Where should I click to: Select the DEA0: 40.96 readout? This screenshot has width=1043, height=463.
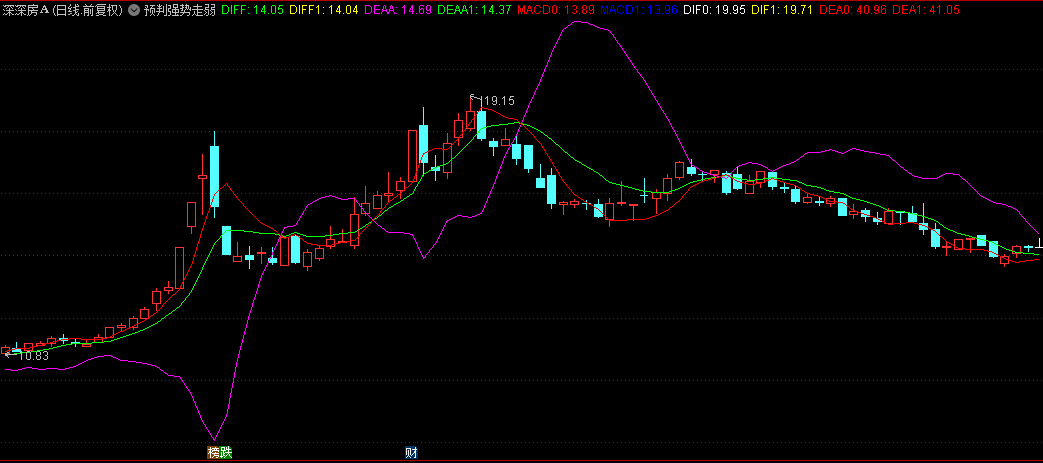[852, 11]
